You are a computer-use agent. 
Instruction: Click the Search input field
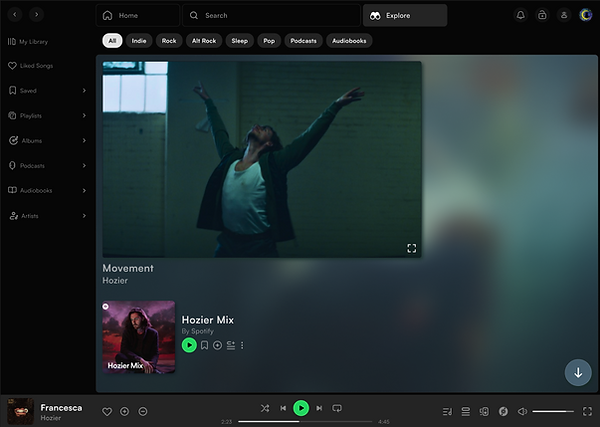click(x=271, y=15)
